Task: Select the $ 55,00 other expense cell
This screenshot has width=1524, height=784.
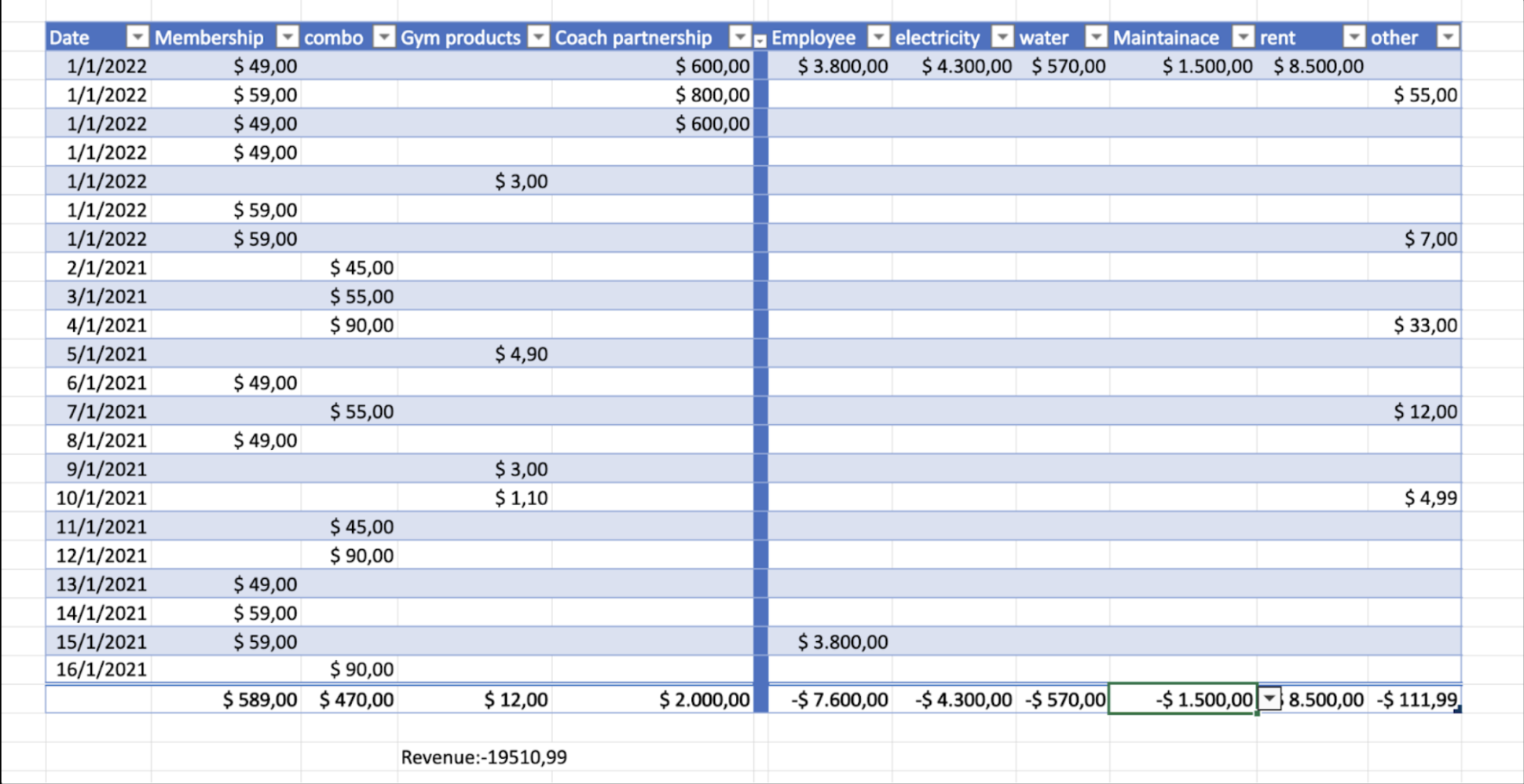Action: pos(1415,95)
